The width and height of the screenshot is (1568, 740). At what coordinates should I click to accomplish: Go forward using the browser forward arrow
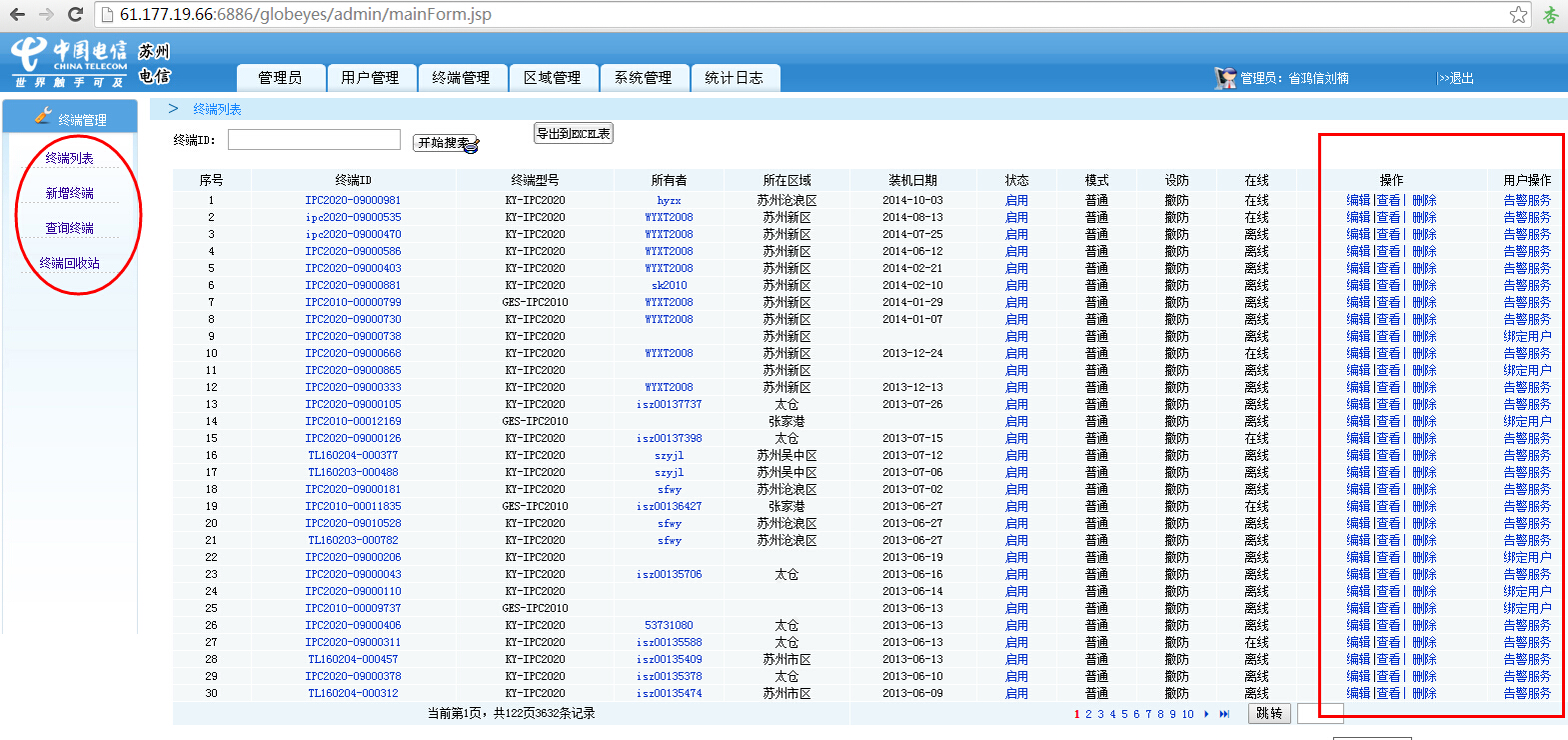(x=46, y=14)
